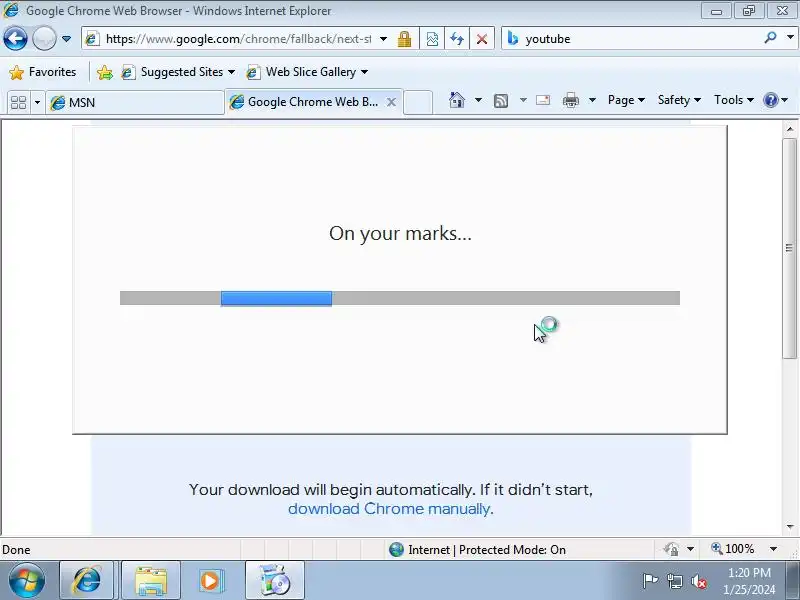Click the address bar URL field
The height and width of the screenshot is (600, 800).
[x=238, y=39]
